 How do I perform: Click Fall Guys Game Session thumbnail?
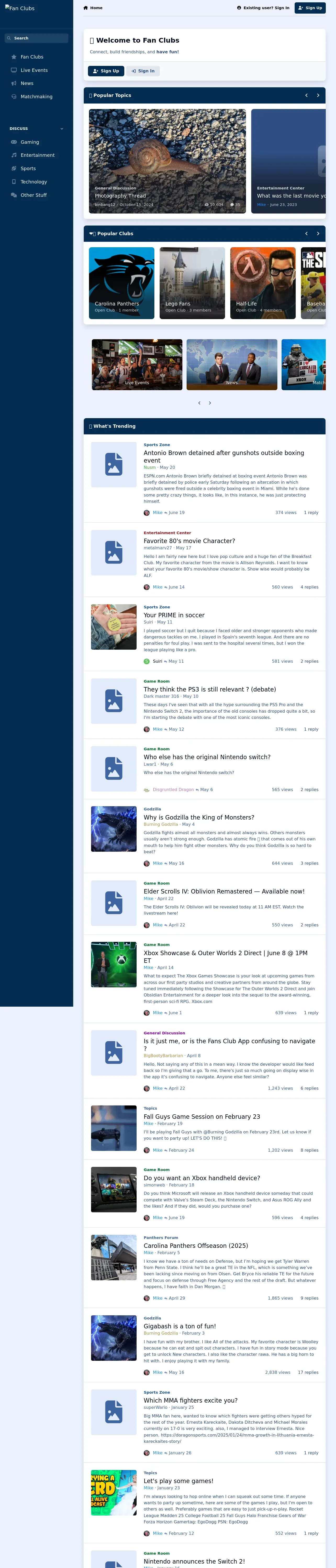tap(113, 1128)
